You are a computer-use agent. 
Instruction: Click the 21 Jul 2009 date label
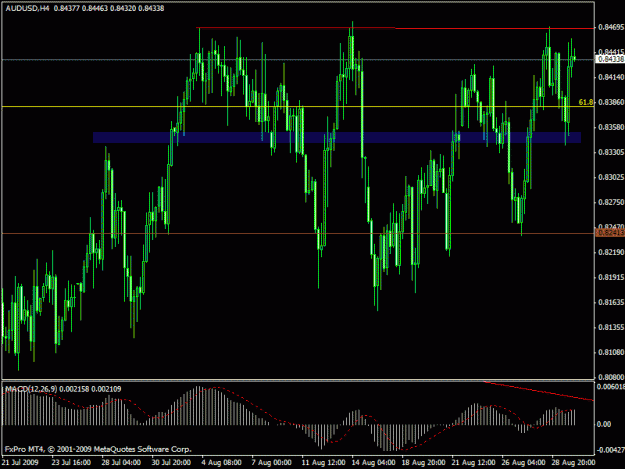pos(20,463)
